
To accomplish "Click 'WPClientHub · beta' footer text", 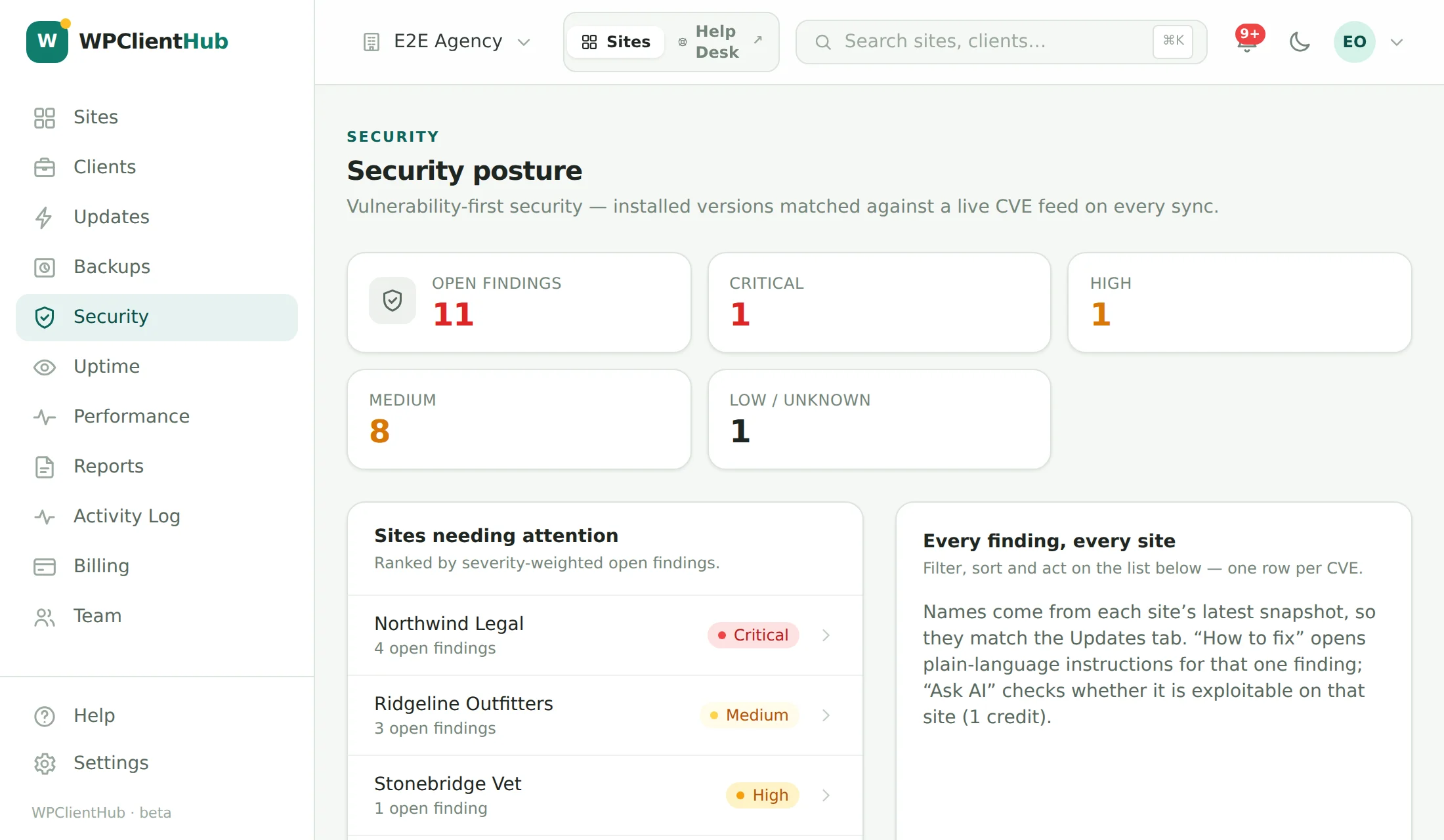I will click(x=102, y=812).
